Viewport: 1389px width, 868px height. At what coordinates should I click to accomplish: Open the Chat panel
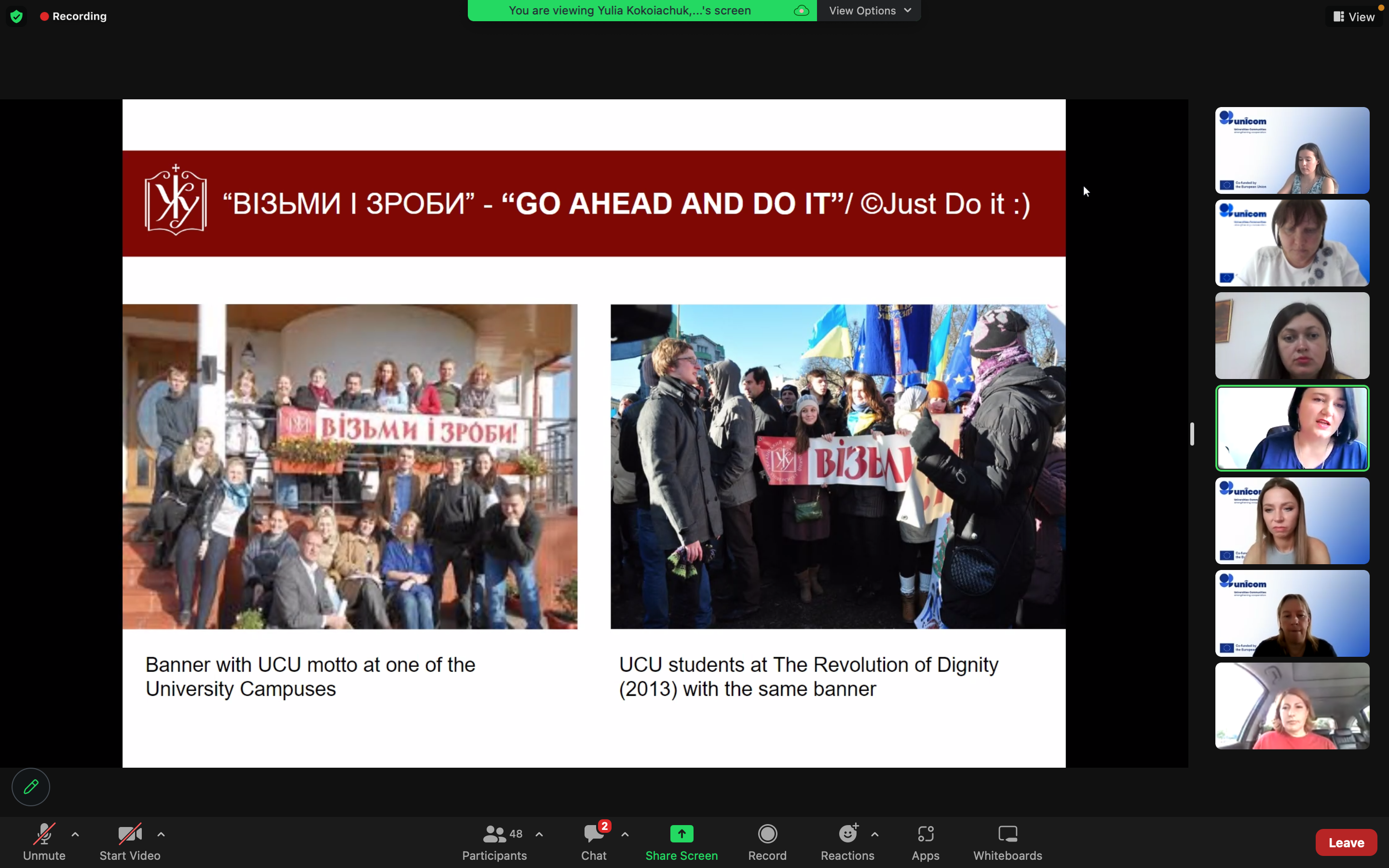click(594, 841)
